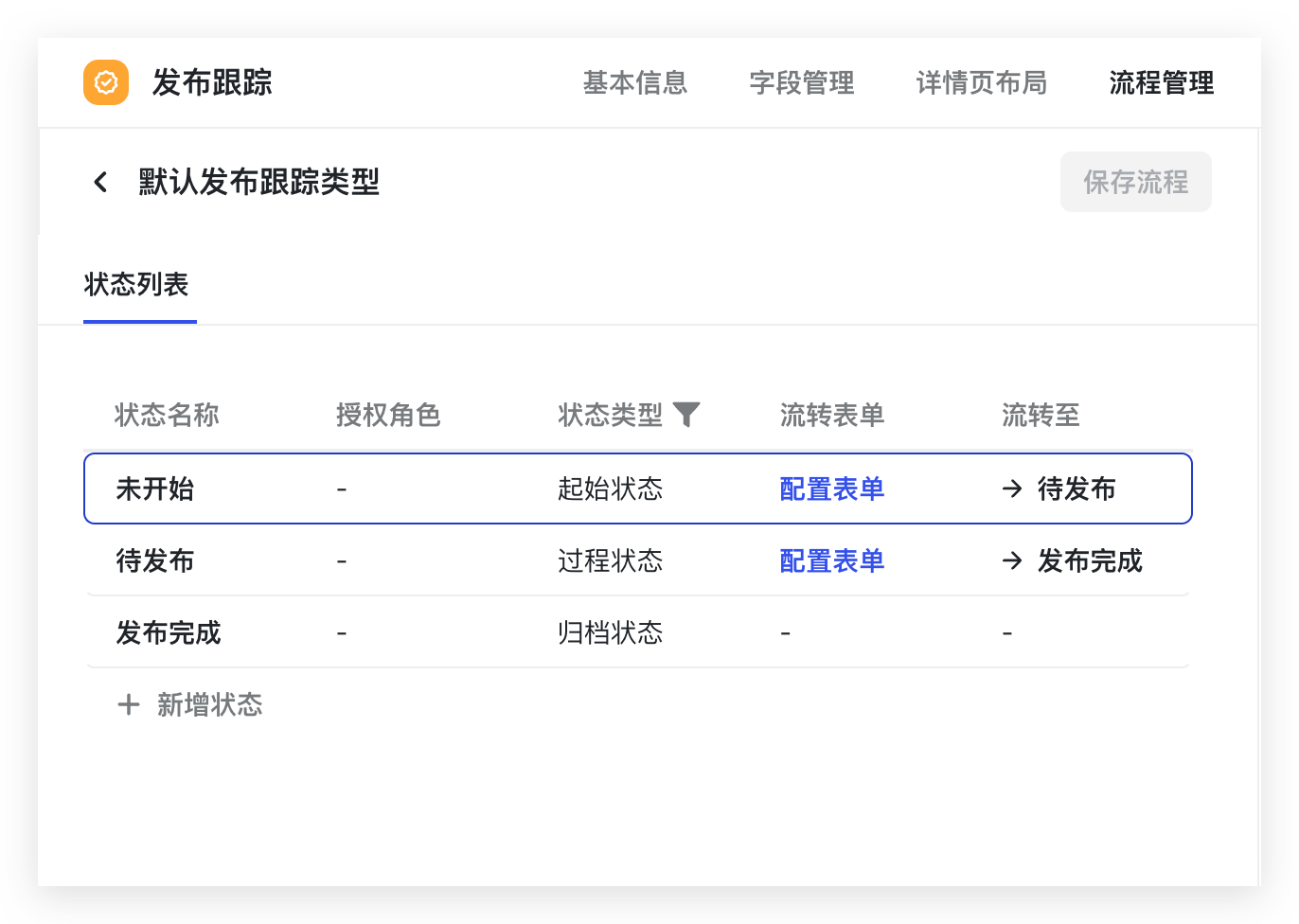Select the 状态列表 tab
Viewport: 1299px width, 924px height.
(x=137, y=284)
